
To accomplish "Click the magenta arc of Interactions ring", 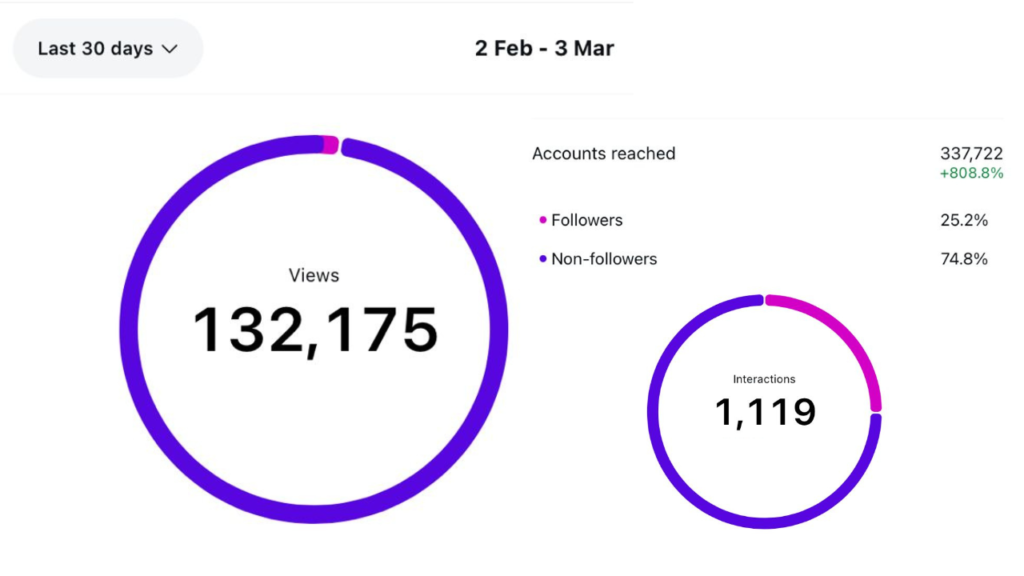I will coord(850,332).
